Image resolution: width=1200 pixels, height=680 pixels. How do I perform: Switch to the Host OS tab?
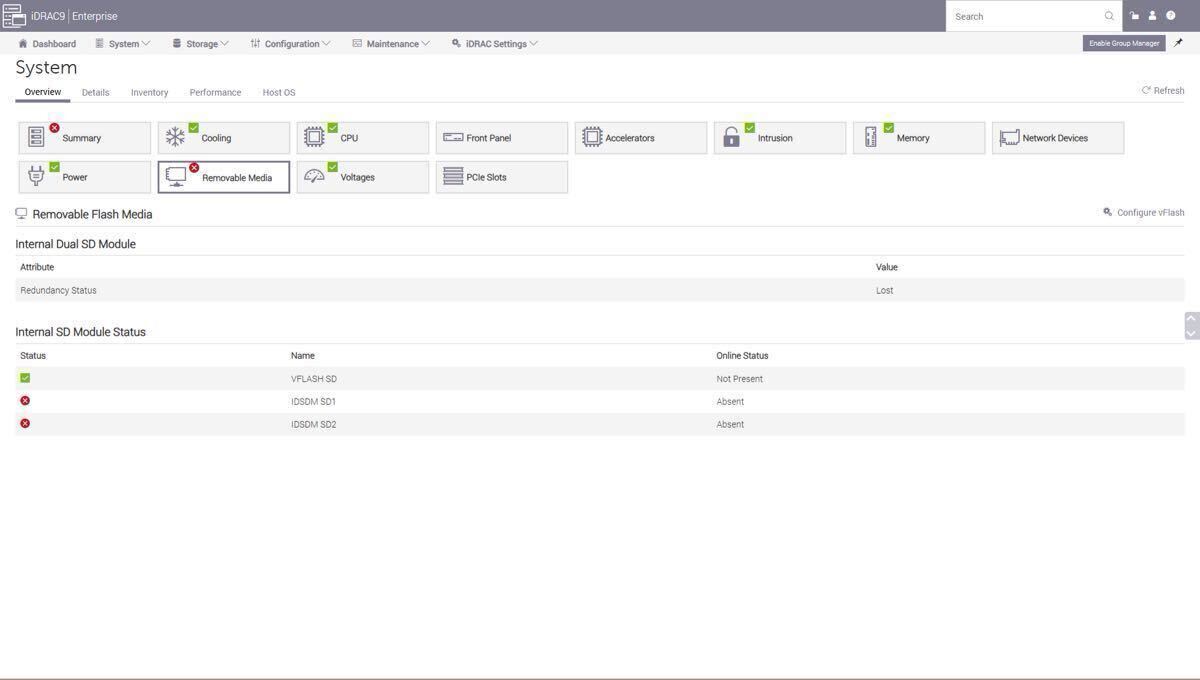[279, 92]
